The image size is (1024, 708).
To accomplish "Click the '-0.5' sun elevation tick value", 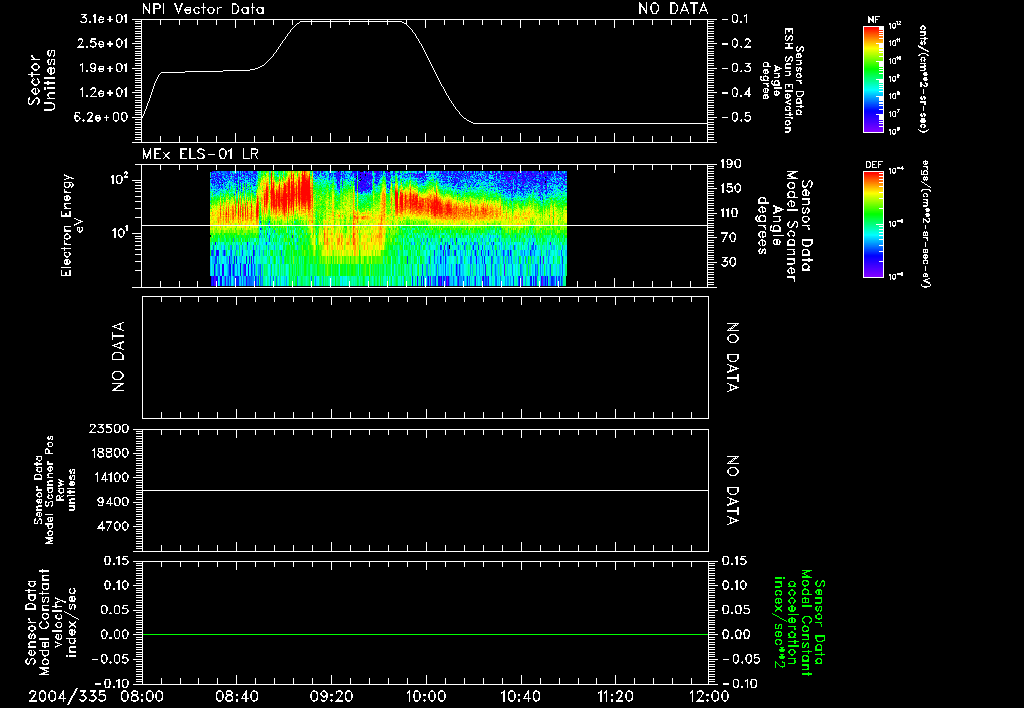I will point(737,117).
